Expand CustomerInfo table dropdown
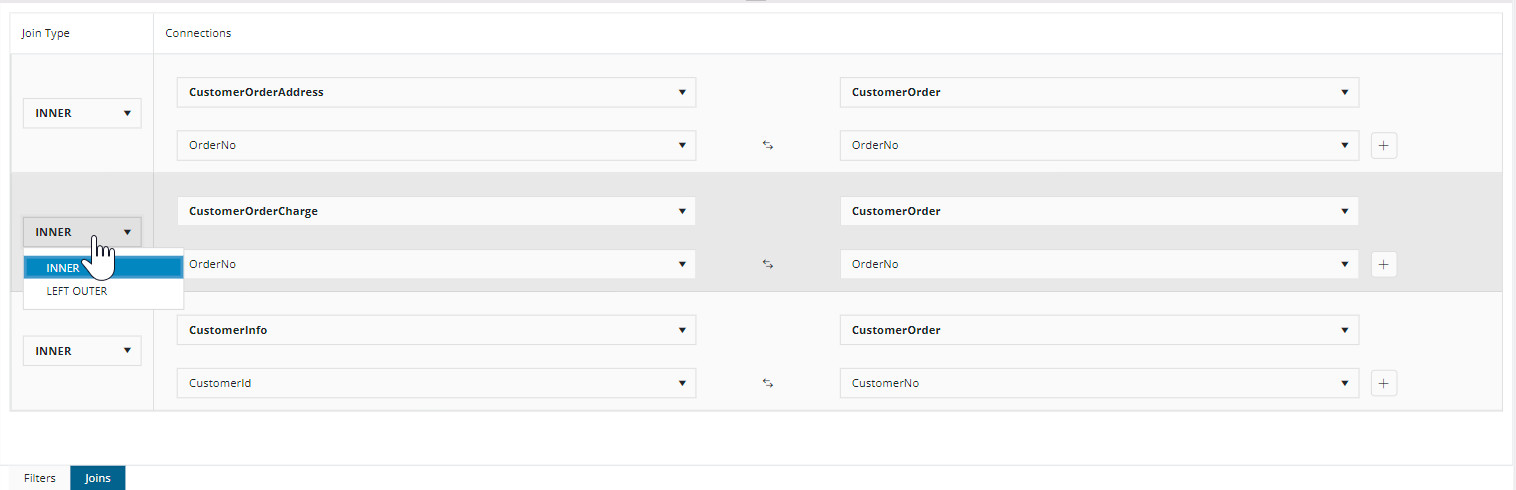1516x490 pixels. coord(436,331)
